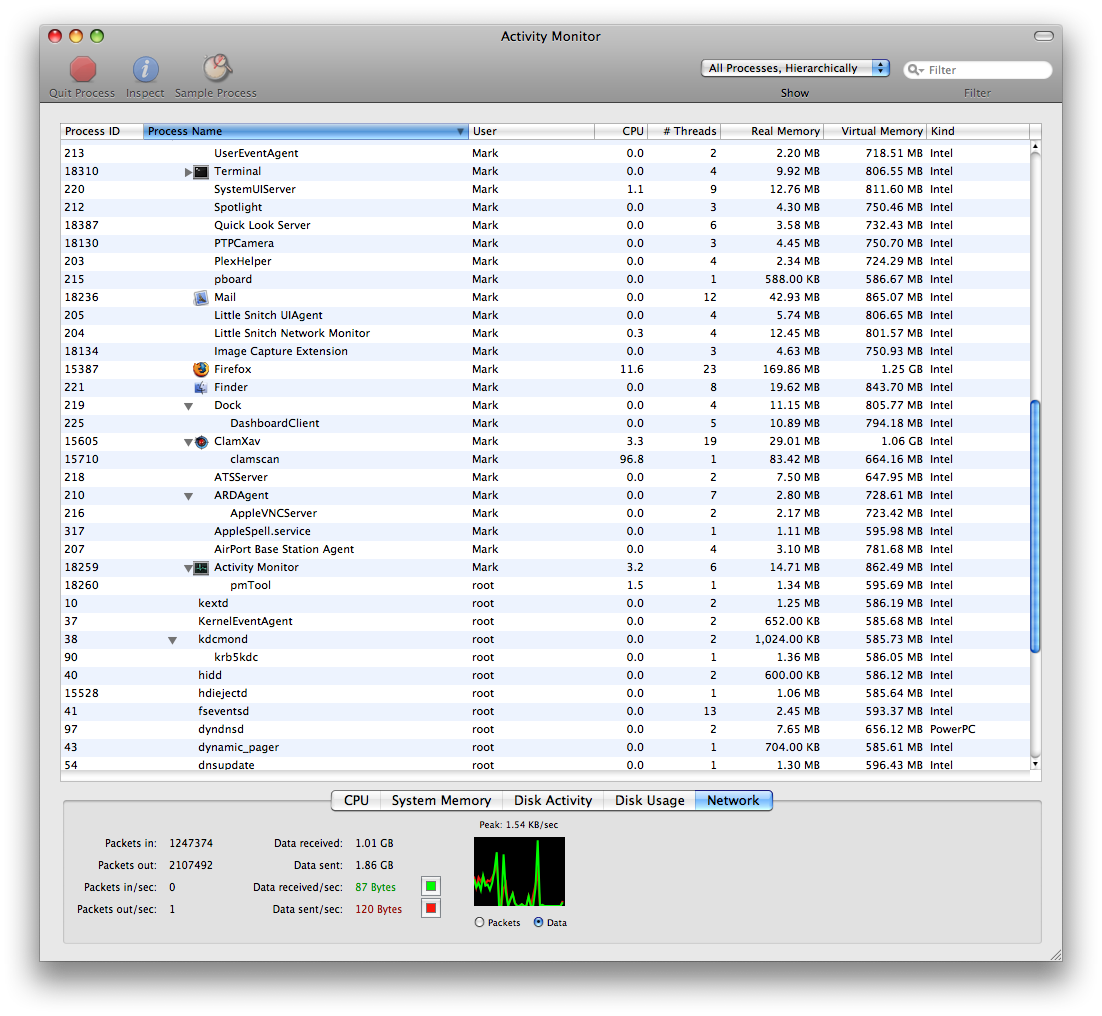Click the network activity graph

pyautogui.click(x=519, y=871)
